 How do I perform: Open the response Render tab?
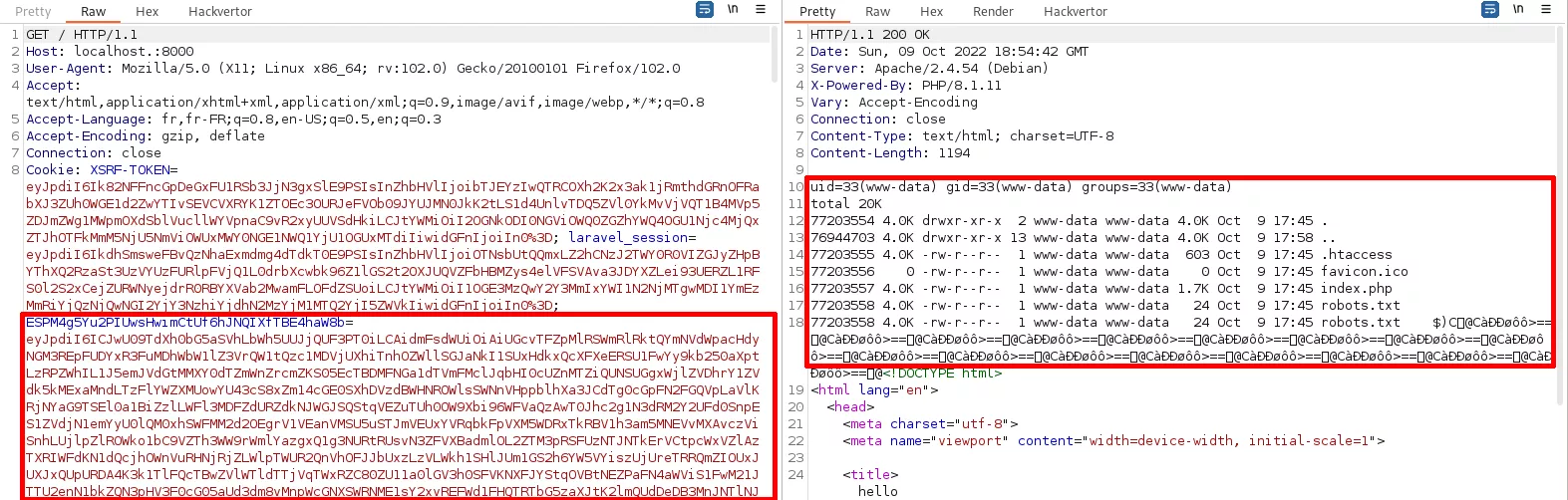994,12
